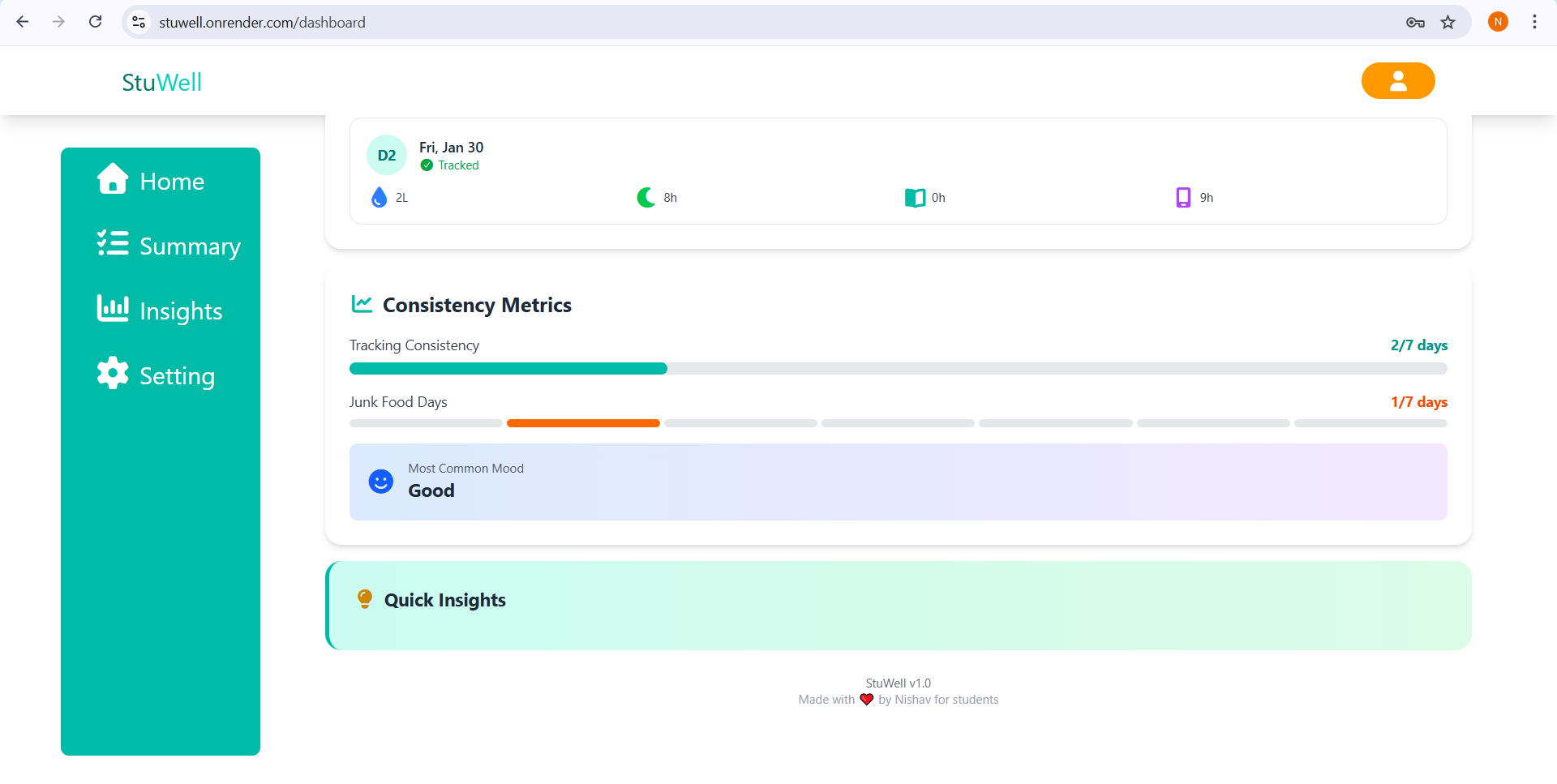Screen dimensions: 1557x784
Task: Click the Tracking Consistency progress bar
Action: (x=899, y=369)
